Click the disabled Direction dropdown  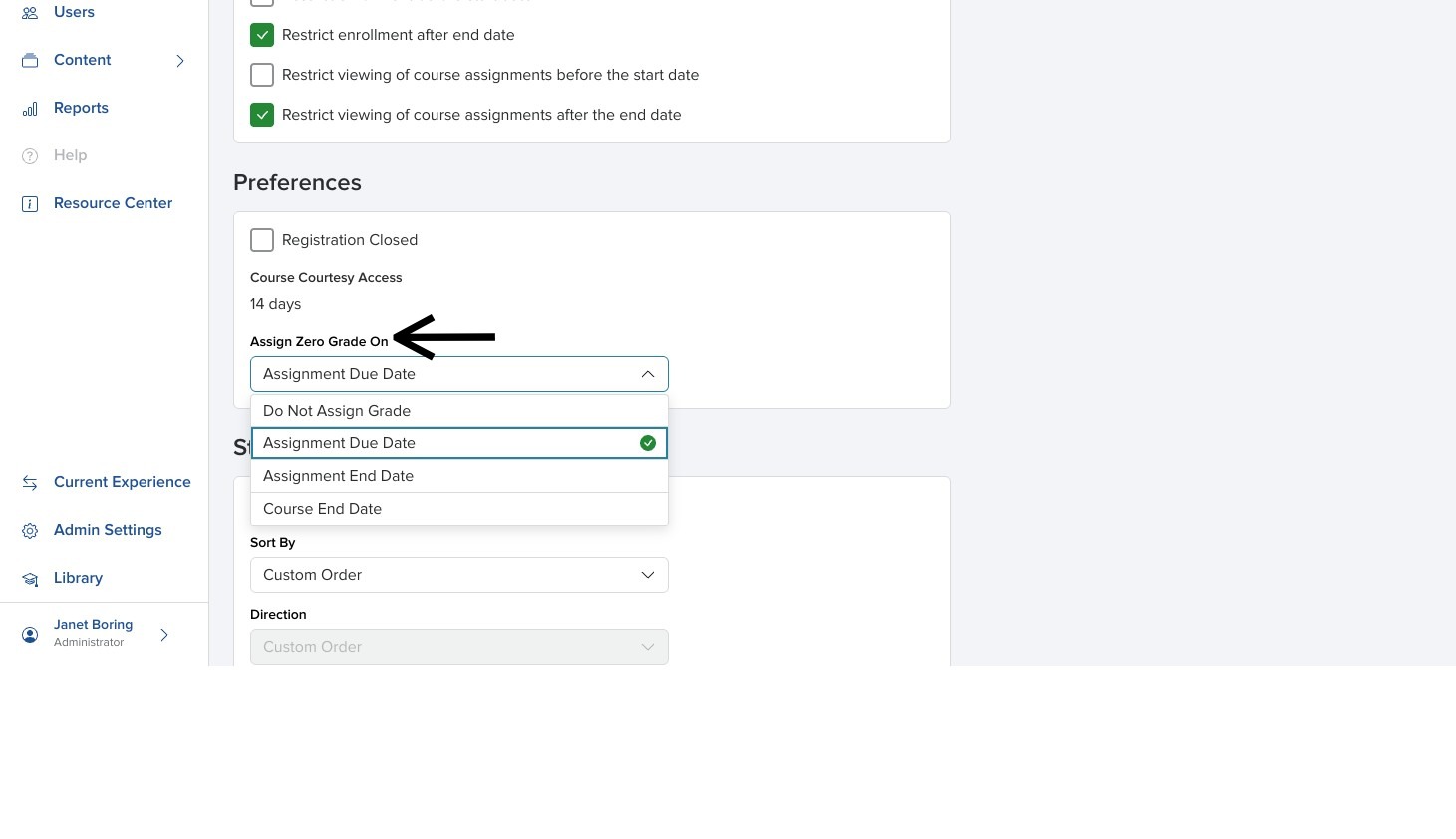click(459, 647)
